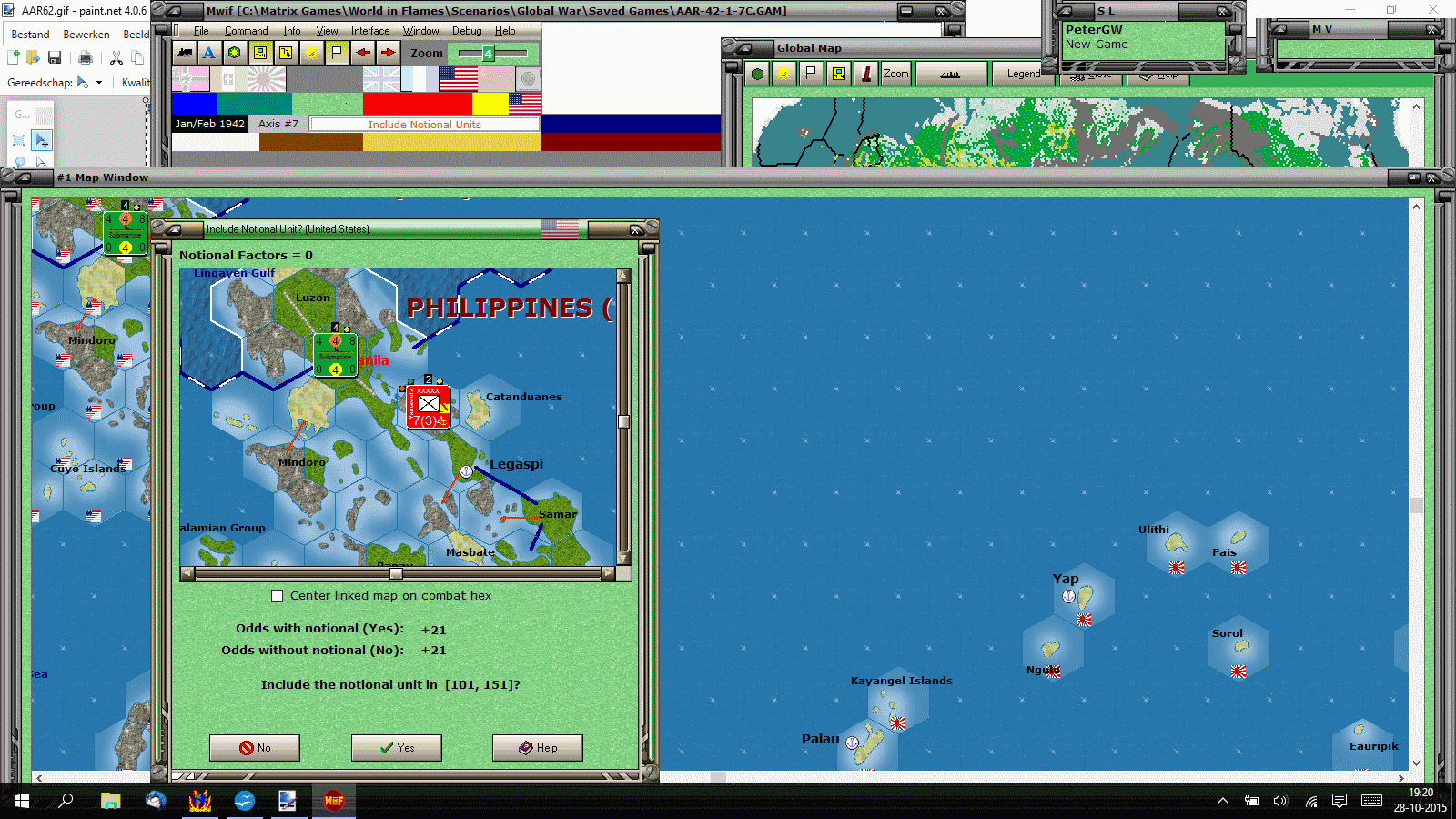Click the green hexagon icon in Mwif toolbar
The image size is (1456, 819).
click(235, 53)
